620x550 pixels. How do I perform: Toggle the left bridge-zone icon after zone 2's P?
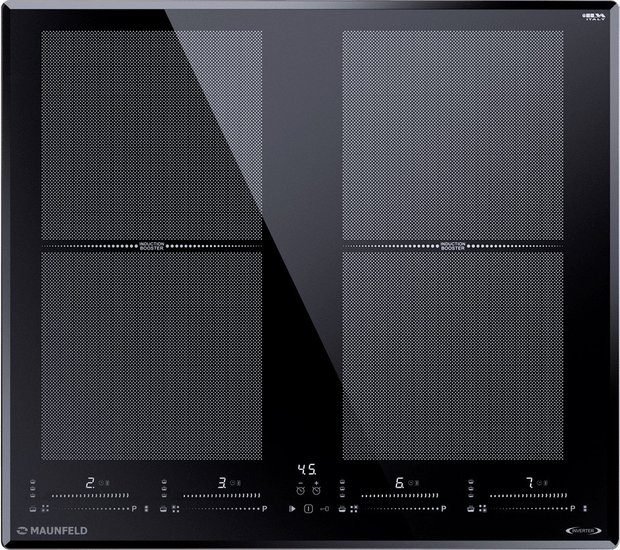point(147,508)
